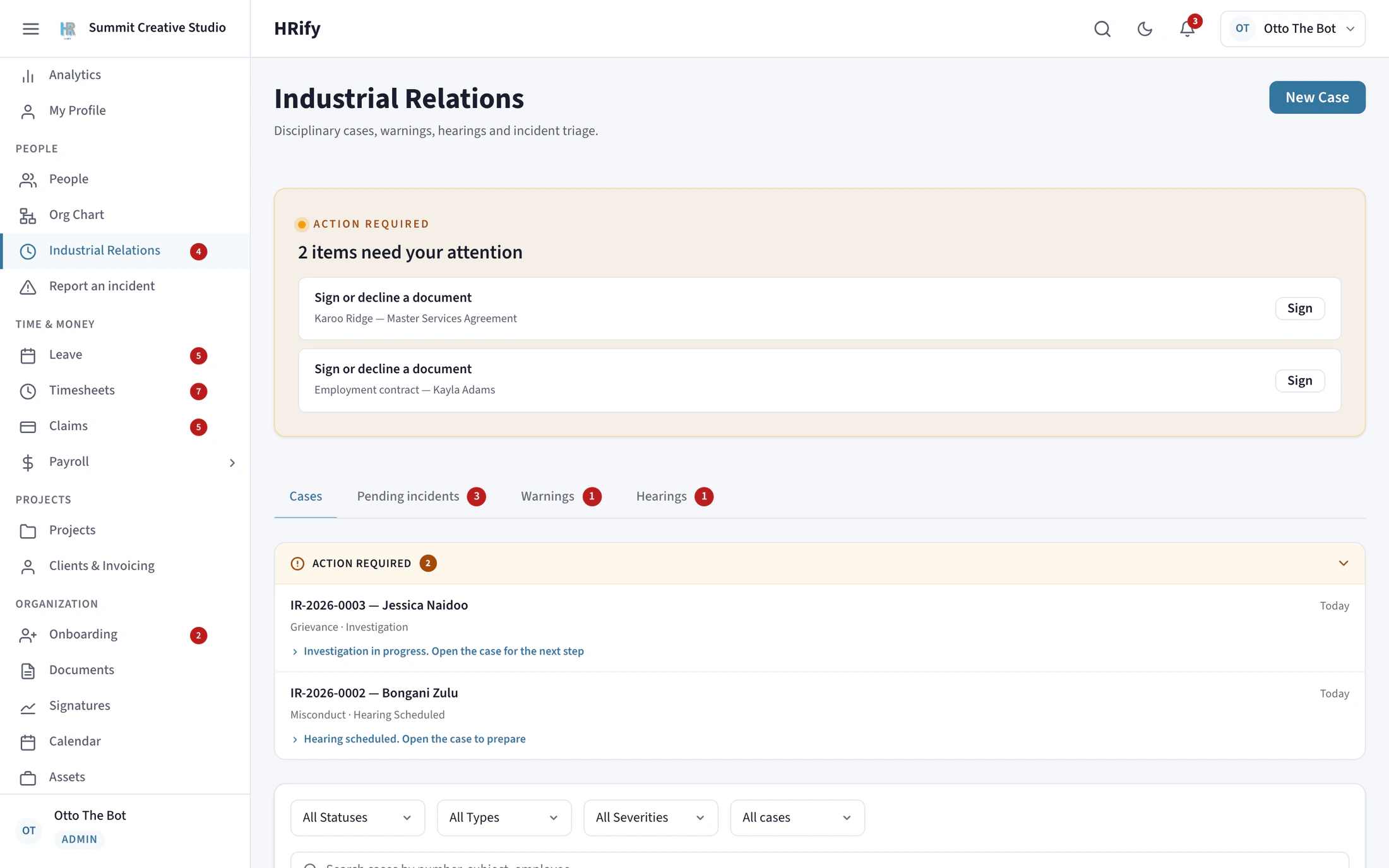The image size is (1389, 868).
Task: Click the My Profile person icon
Action: pos(28,111)
